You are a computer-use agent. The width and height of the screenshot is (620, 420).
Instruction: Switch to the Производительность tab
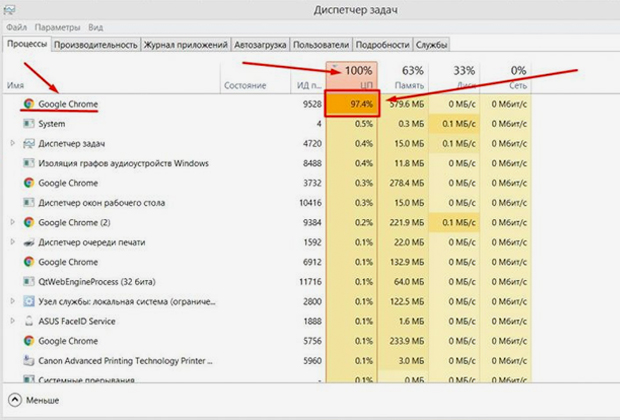pos(96,45)
